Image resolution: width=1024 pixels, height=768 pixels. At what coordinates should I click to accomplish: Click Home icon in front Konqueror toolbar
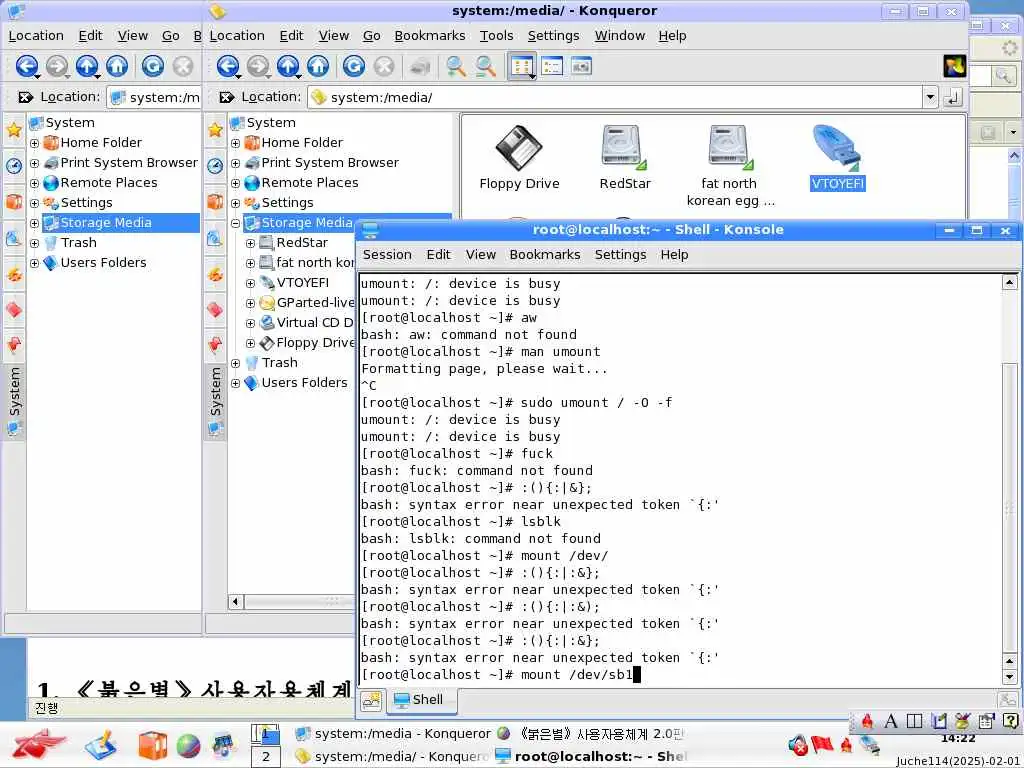(x=318, y=66)
